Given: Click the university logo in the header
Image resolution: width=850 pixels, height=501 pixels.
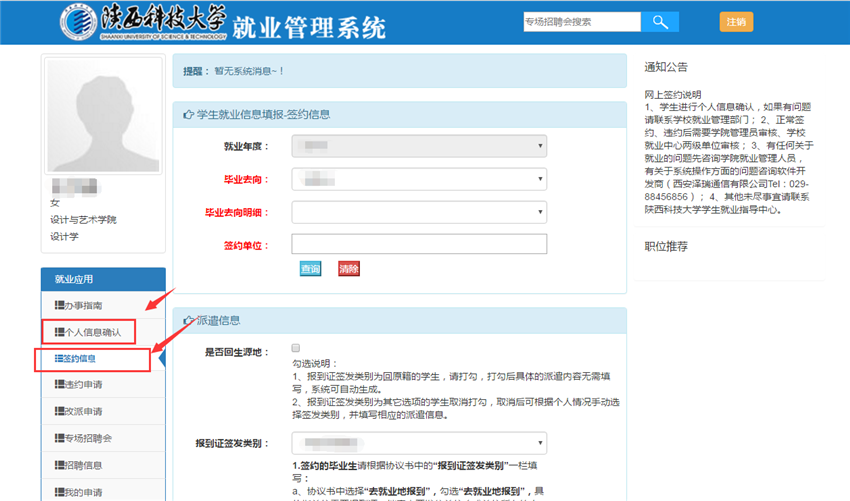Looking at the screenshot, I should pyautogui.click(x=80, y=24).
